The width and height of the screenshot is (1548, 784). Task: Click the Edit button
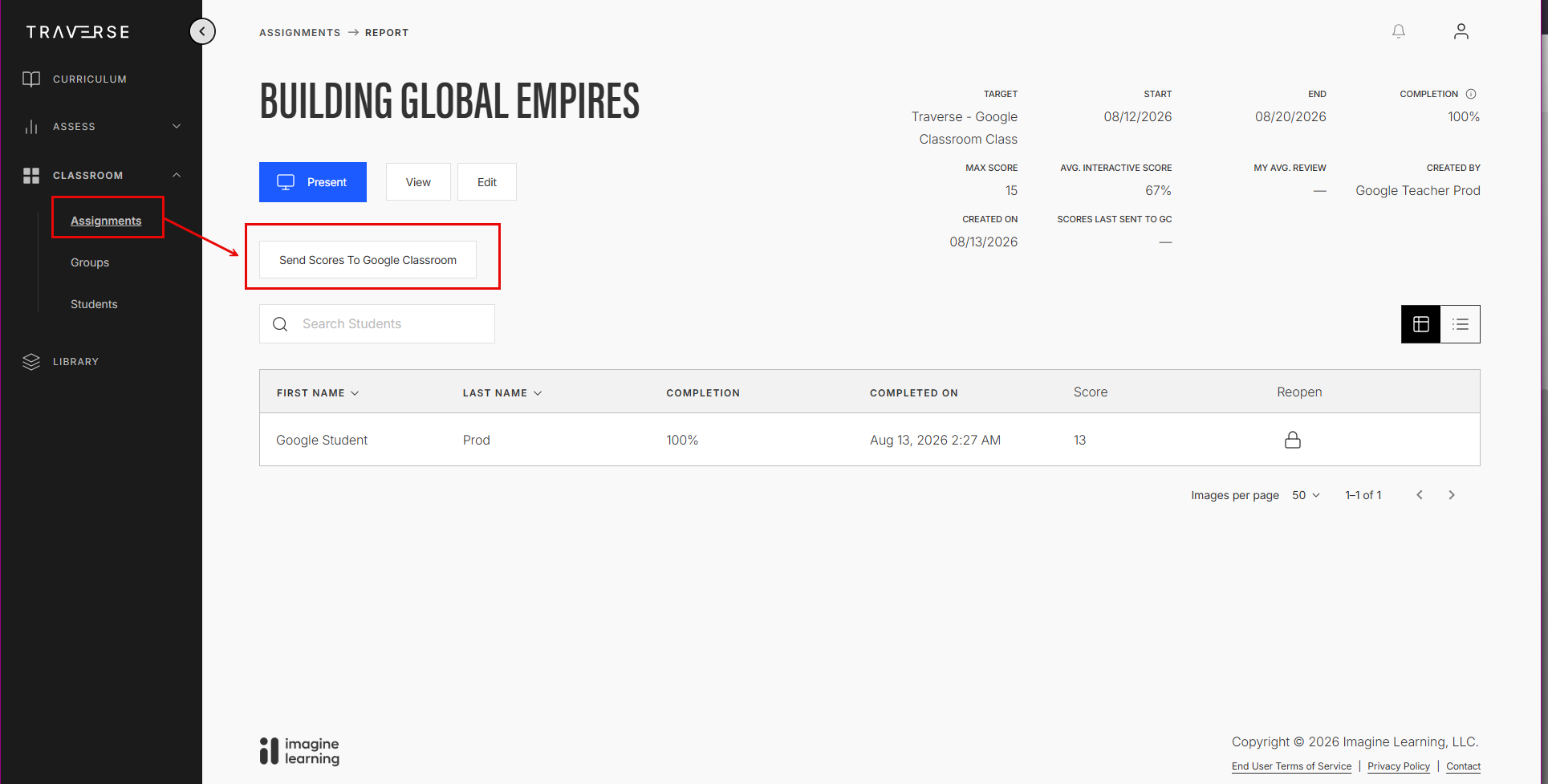pos(487,182)
